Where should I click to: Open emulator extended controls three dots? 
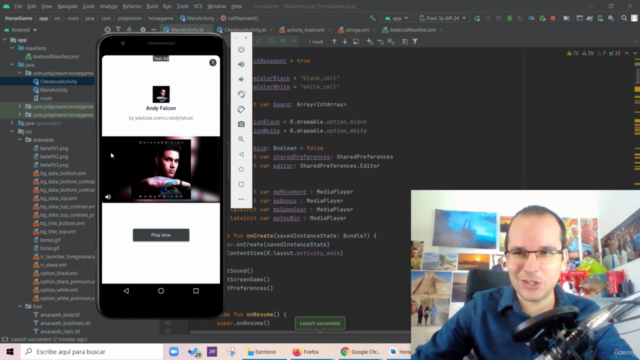241,200
